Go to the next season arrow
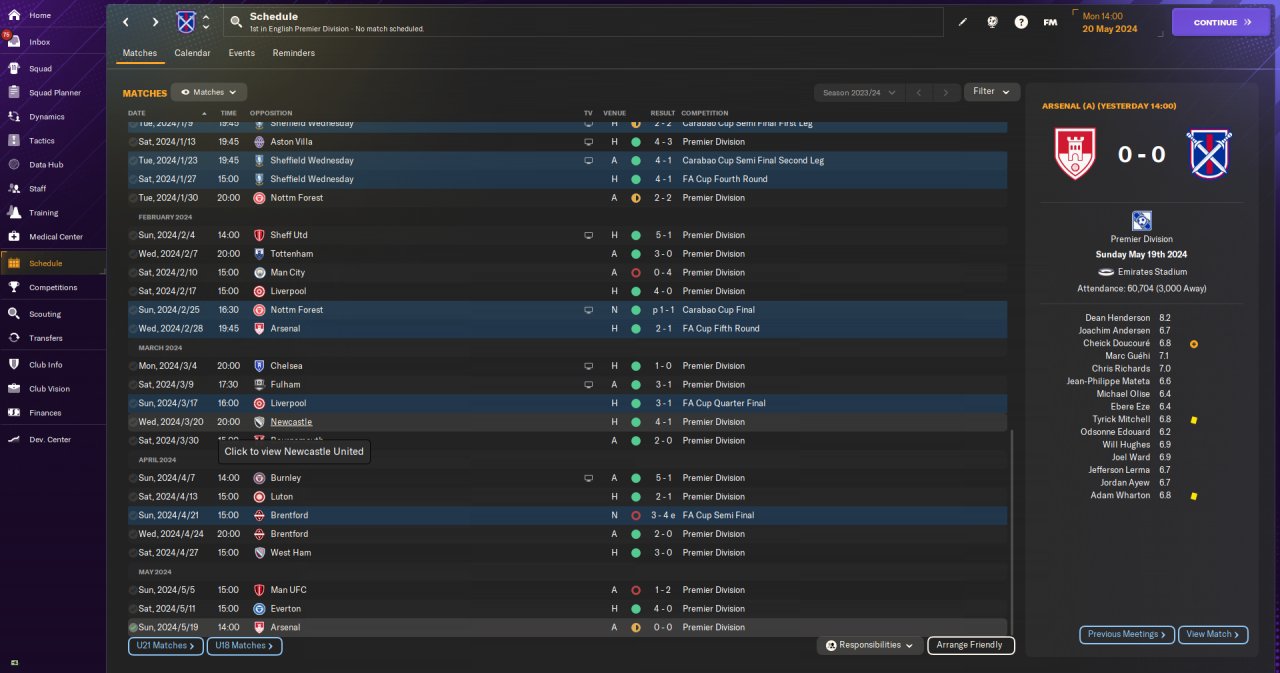This screenshot has width=1280, height=673. click(946, 92)
